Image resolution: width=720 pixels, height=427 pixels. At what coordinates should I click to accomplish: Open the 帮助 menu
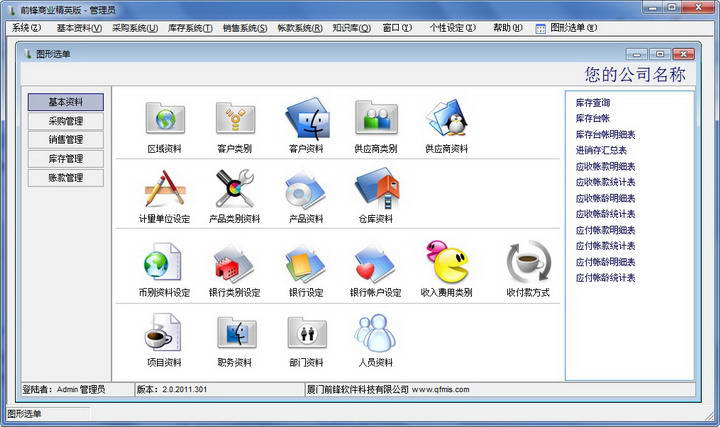pos(508,28)
